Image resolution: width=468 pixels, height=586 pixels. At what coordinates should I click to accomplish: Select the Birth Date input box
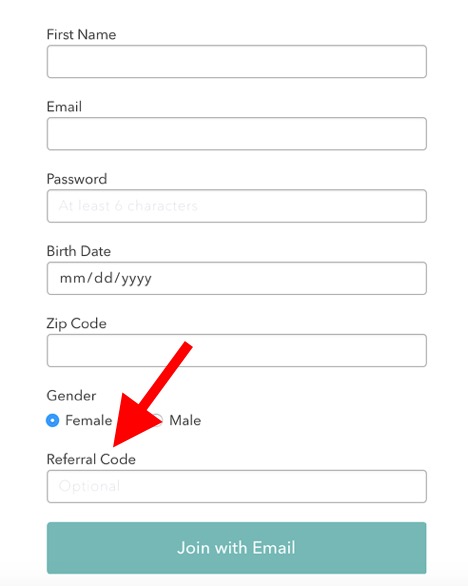click(237, 278)
